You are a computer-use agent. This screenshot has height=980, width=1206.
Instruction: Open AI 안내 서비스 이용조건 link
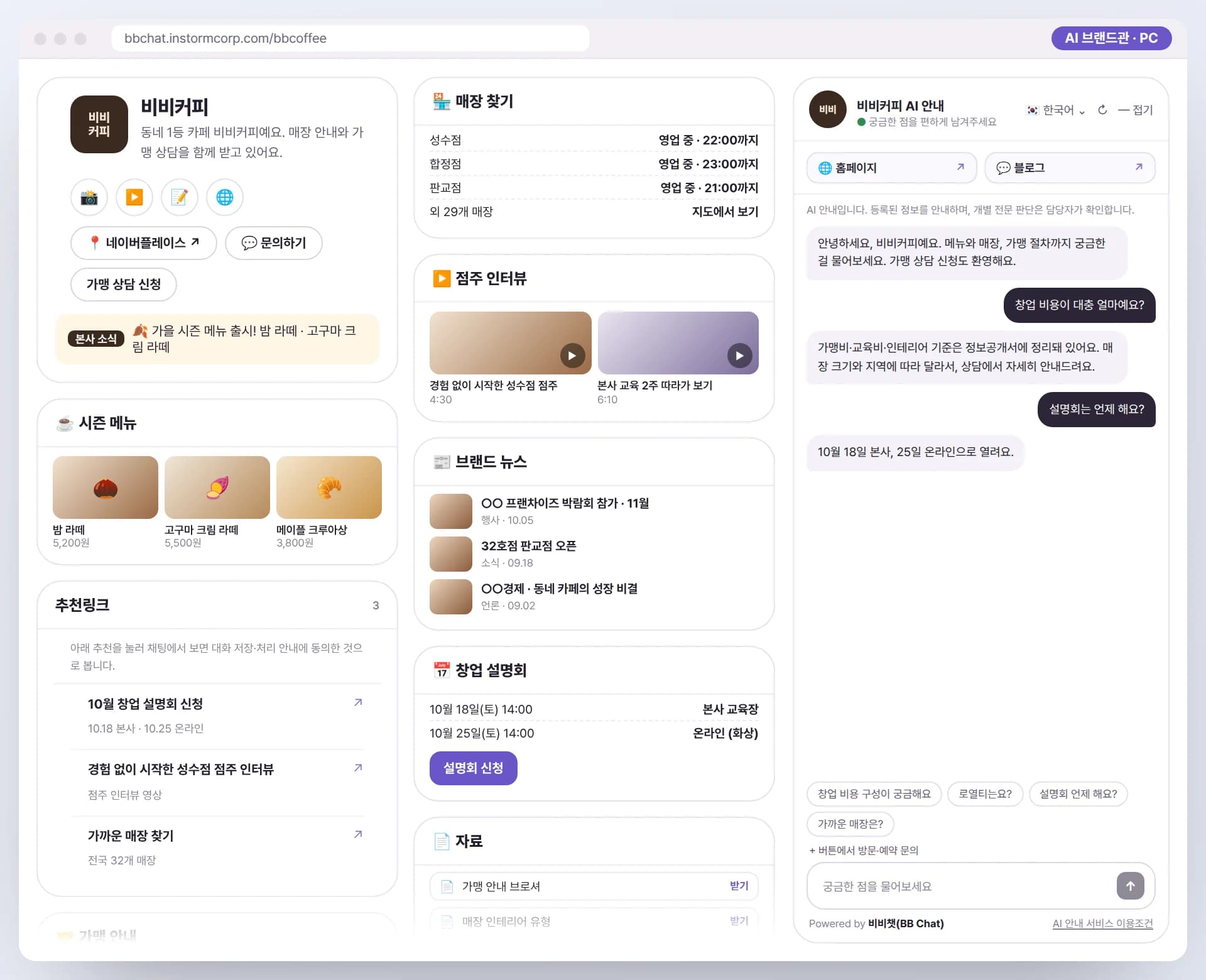1103,923
